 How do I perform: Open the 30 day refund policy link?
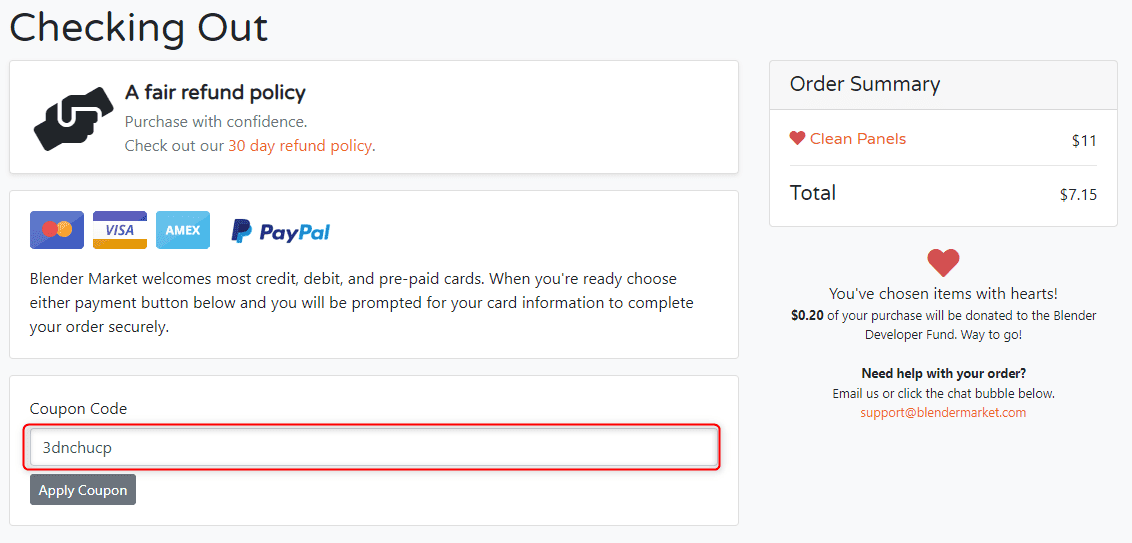300,146
